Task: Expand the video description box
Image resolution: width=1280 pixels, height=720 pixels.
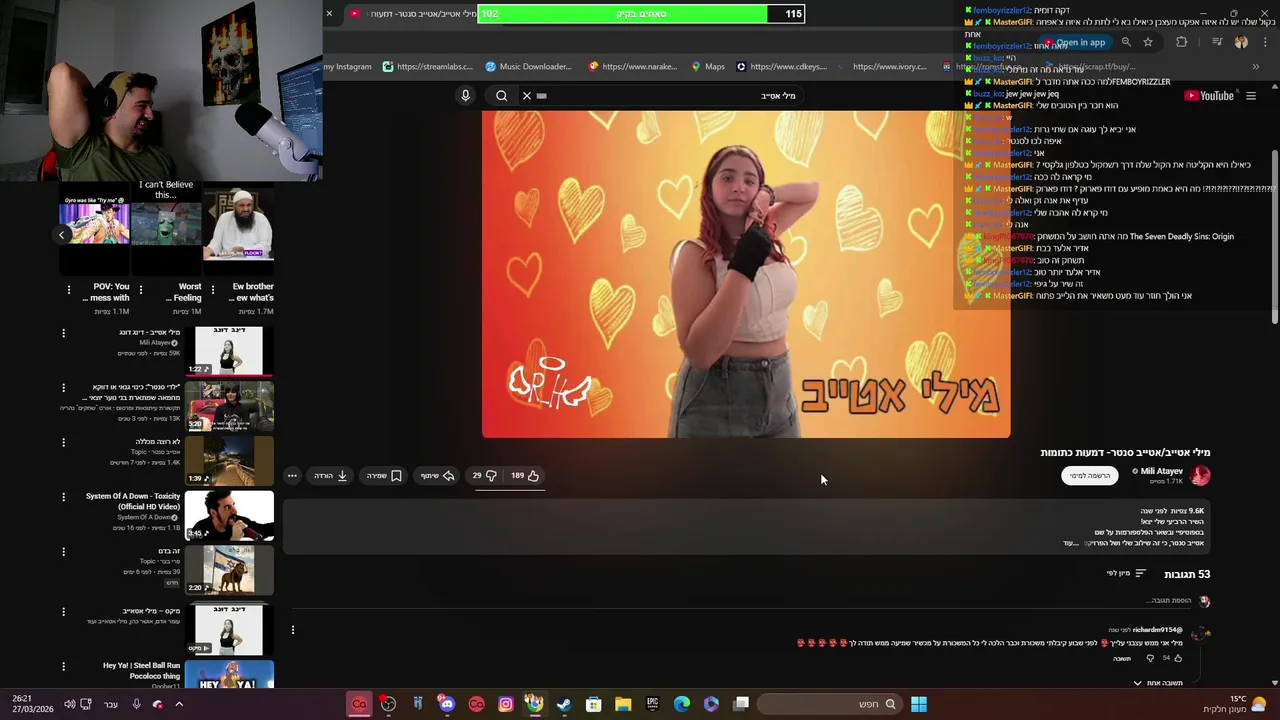Action: click(746, 526)
